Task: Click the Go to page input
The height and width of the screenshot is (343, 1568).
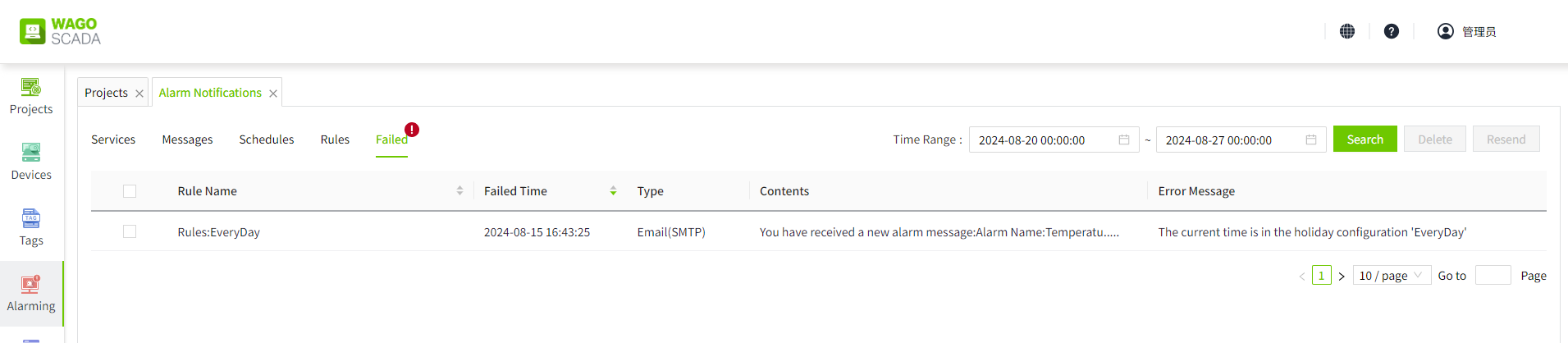Action: pos(1493,276)
